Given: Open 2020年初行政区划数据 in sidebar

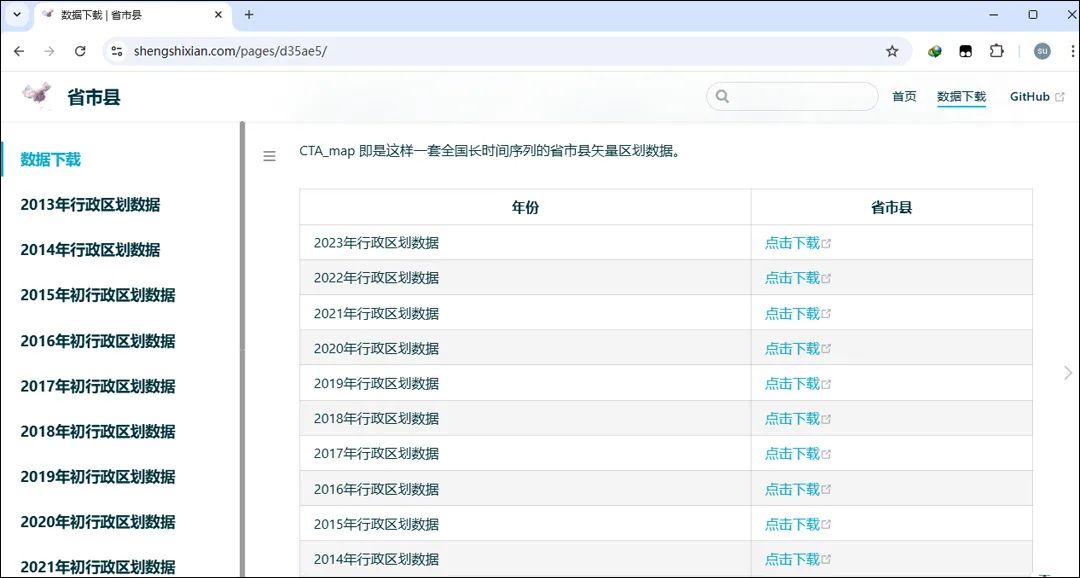Looking at the screenshot, I should [98, 522].
